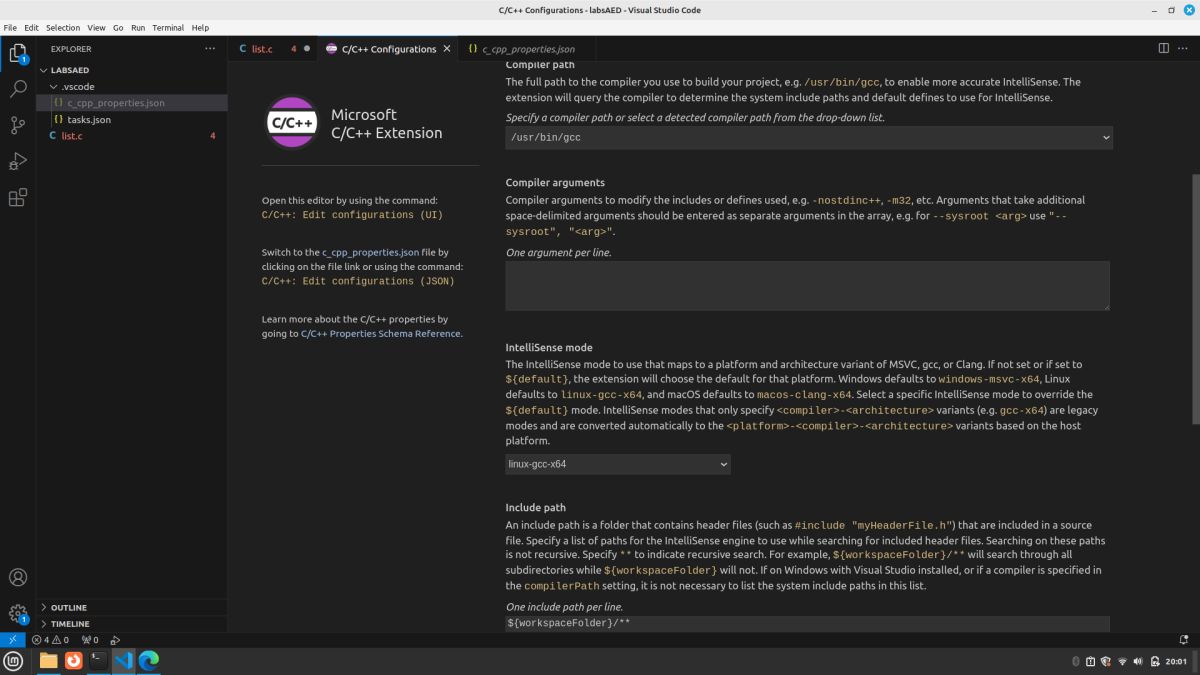Screen dimensions: 1200x675
Task: Select the C/C++ Configurations tab
Action: (x=389, y=48)
